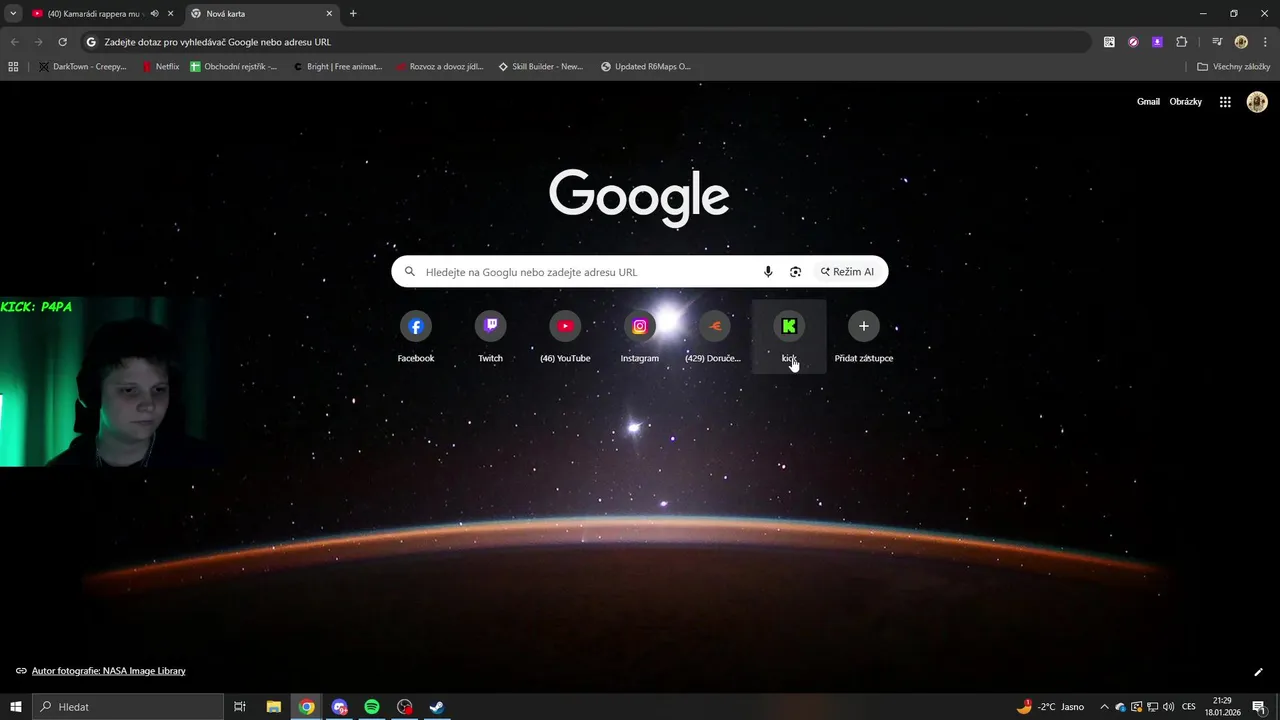The width and height of the screenshot is (1280, 720).
Task: Open the clock showing 21:29
Action: click(1222, 707)
